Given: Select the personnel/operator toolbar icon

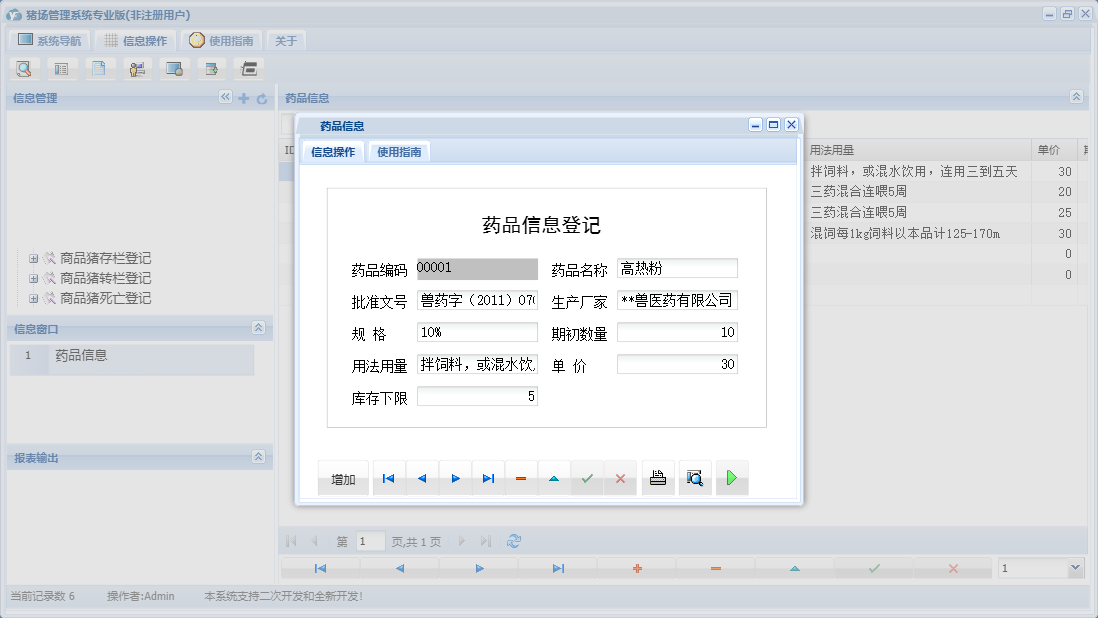Looking at the screenshot, I should coord(137,68).
